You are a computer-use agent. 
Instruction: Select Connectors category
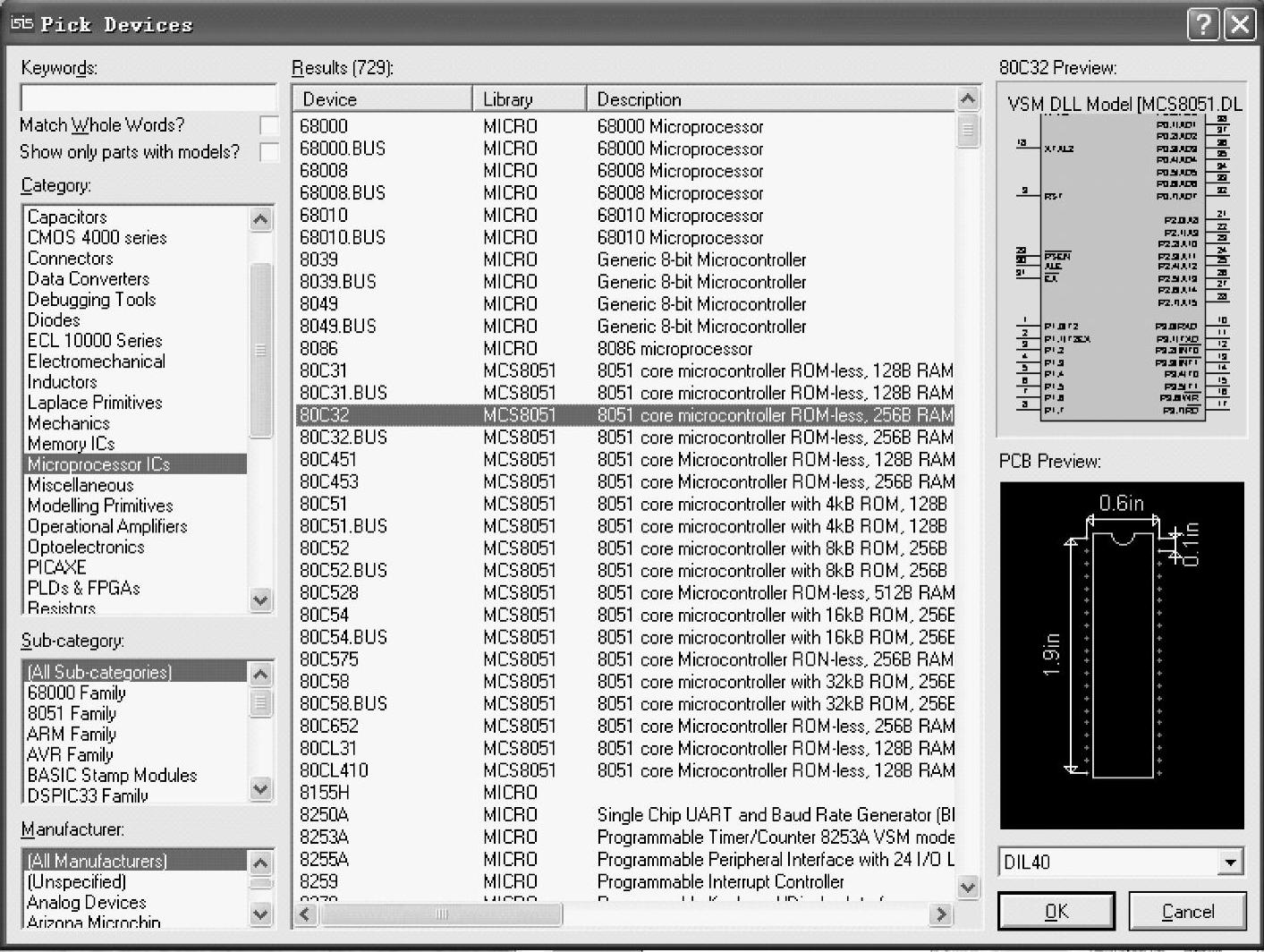coord(70,258)
